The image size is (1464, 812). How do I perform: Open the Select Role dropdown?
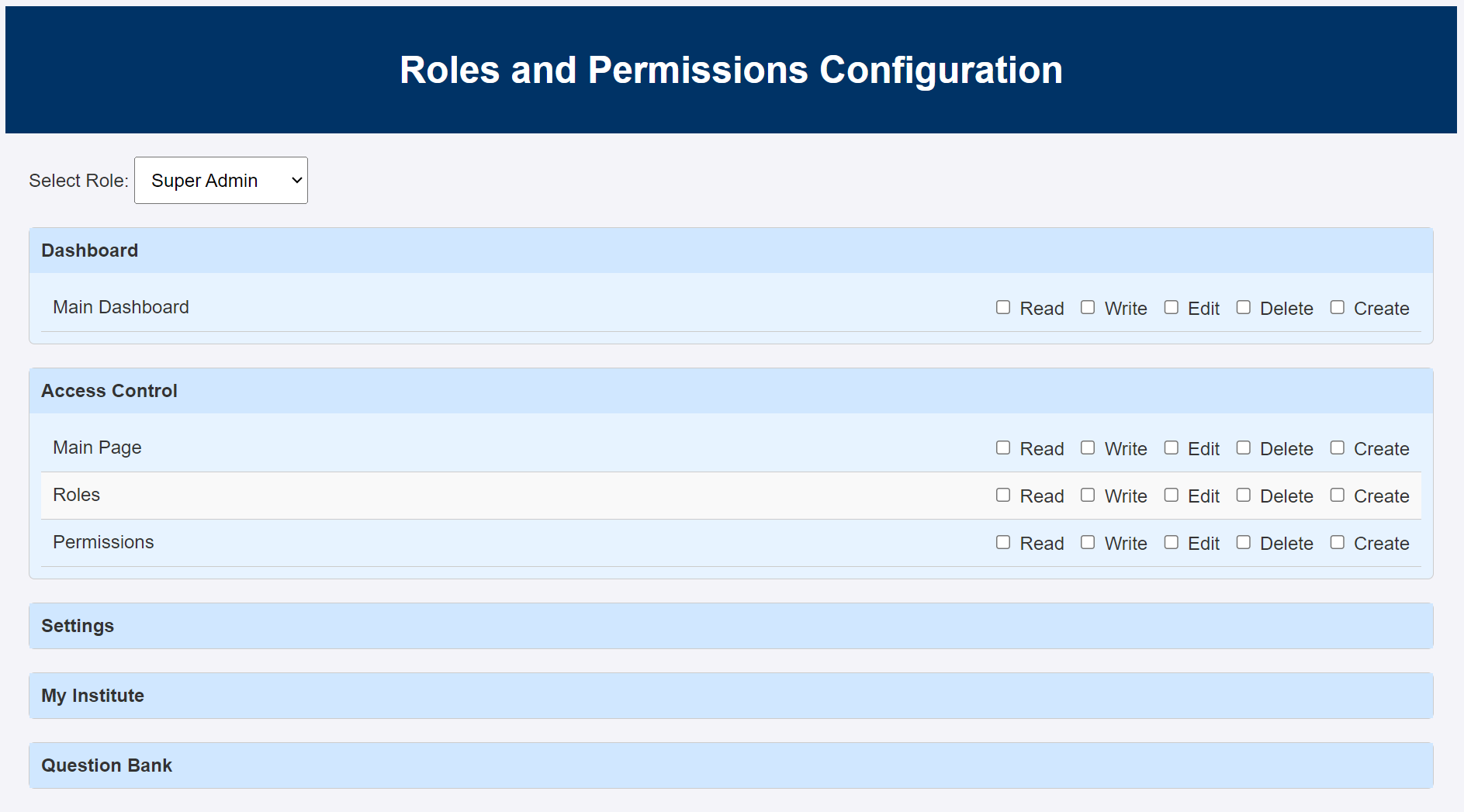point(220,180)
